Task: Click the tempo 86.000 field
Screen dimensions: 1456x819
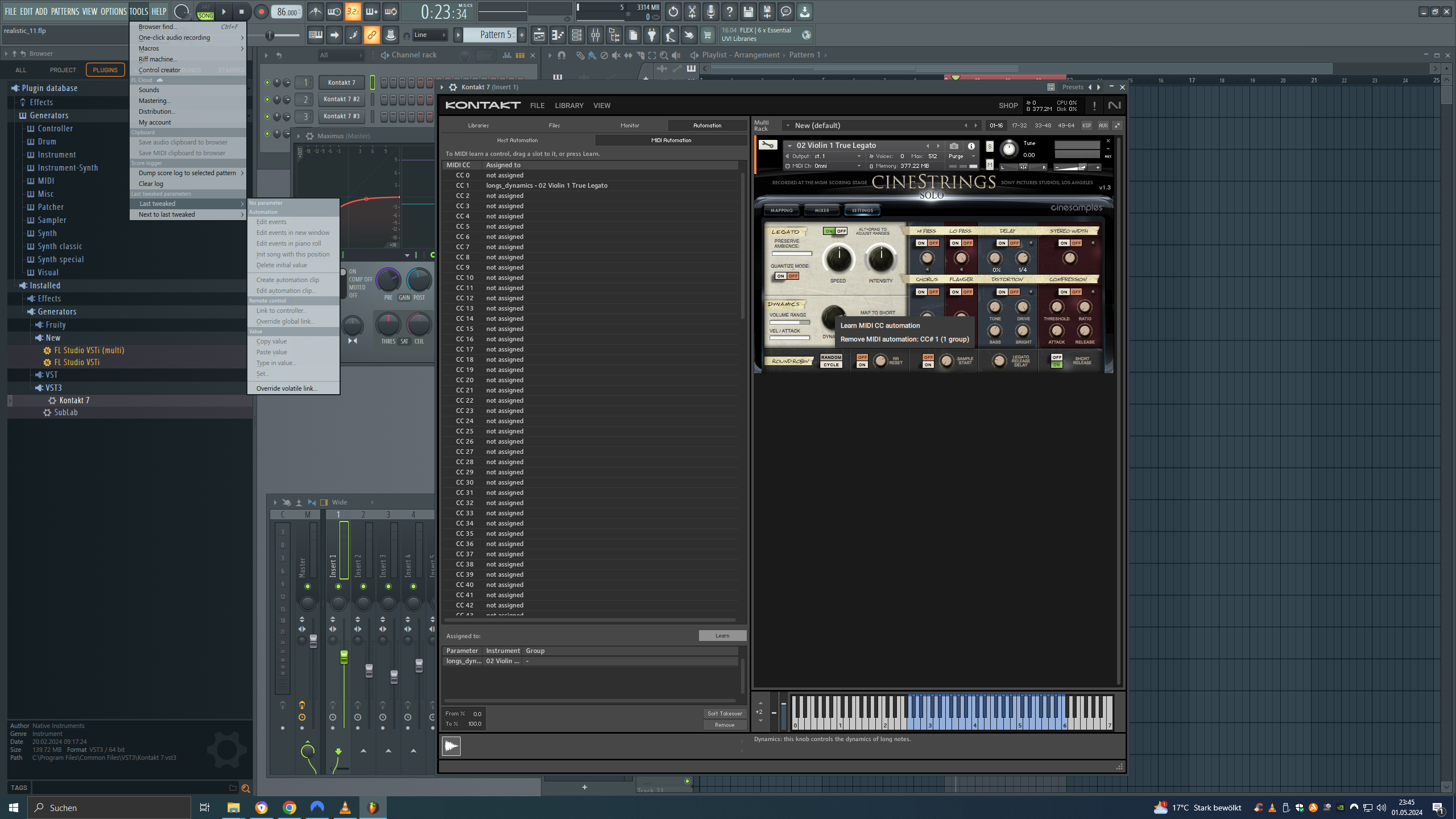Action: point(287,11)
